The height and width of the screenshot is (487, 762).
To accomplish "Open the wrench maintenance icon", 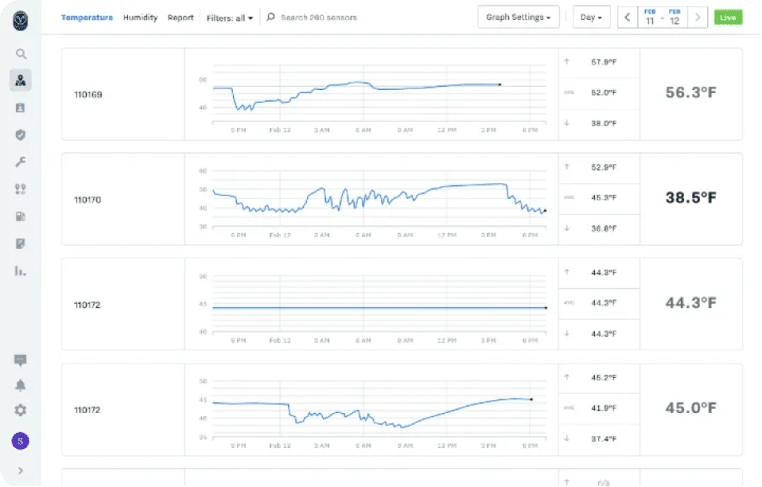I will [x=20, y=162].
